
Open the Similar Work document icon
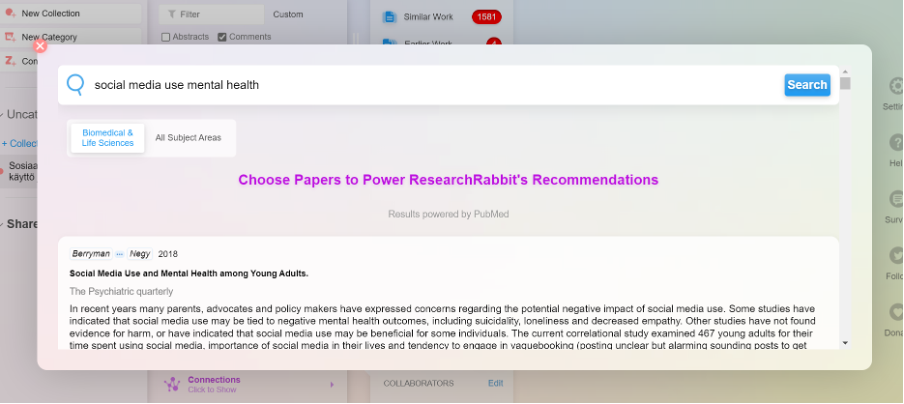[x=390, y=17]
